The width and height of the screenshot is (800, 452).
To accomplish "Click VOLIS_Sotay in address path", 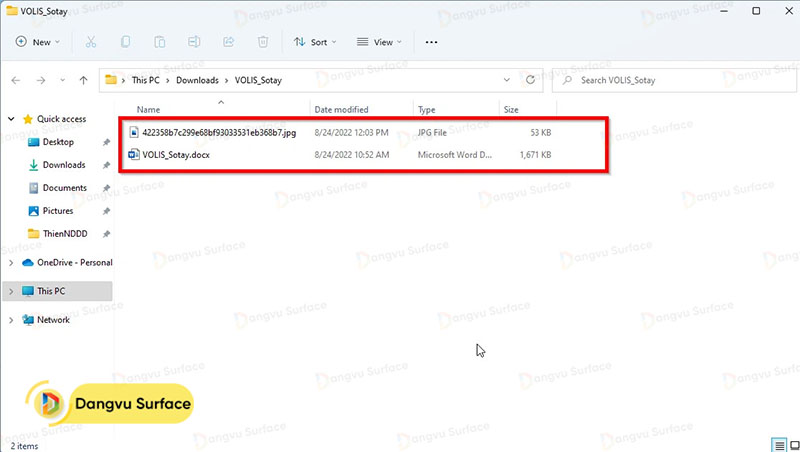I will click(258, 80).
